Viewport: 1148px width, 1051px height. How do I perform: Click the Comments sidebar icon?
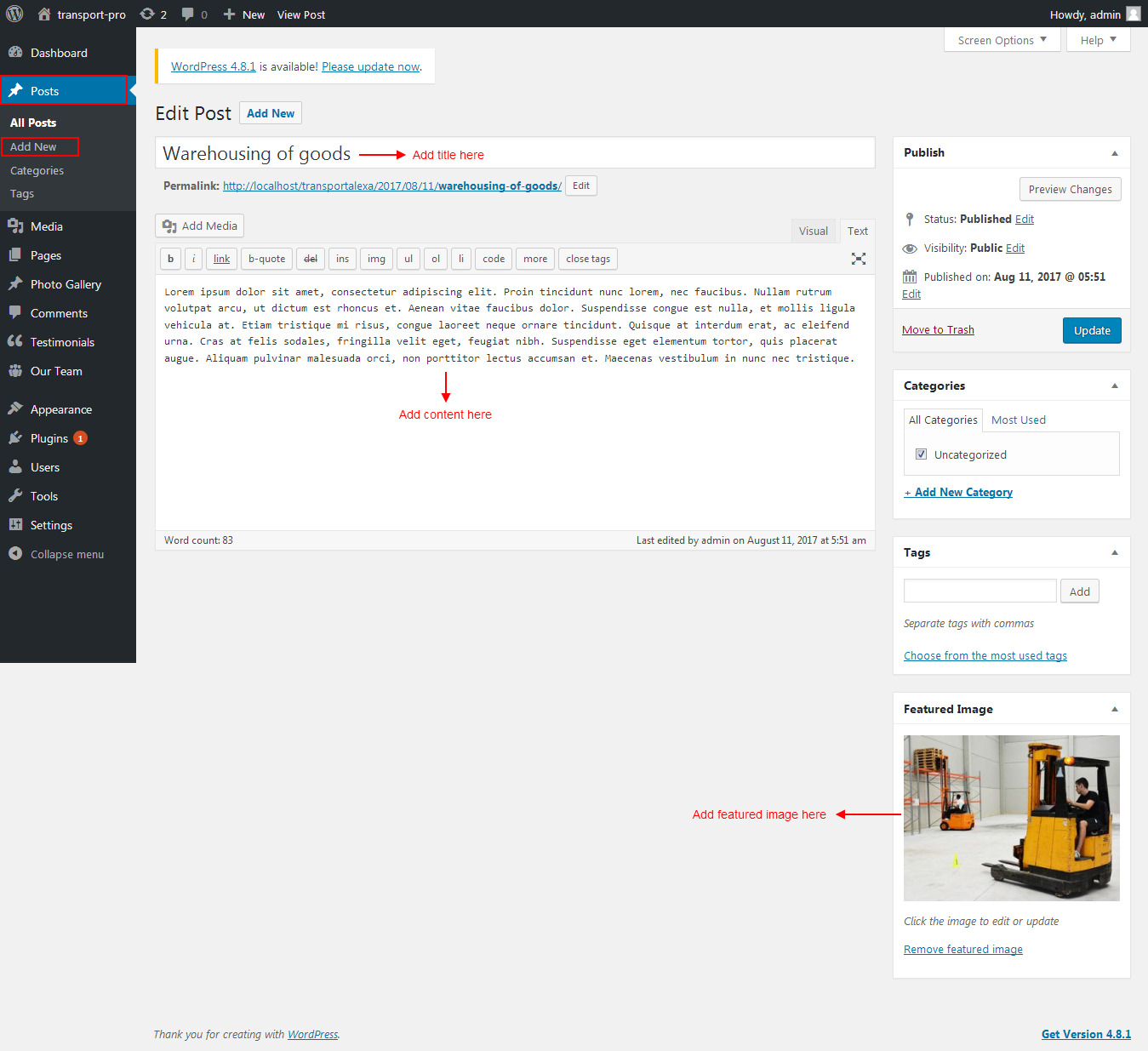coord(15,312)
